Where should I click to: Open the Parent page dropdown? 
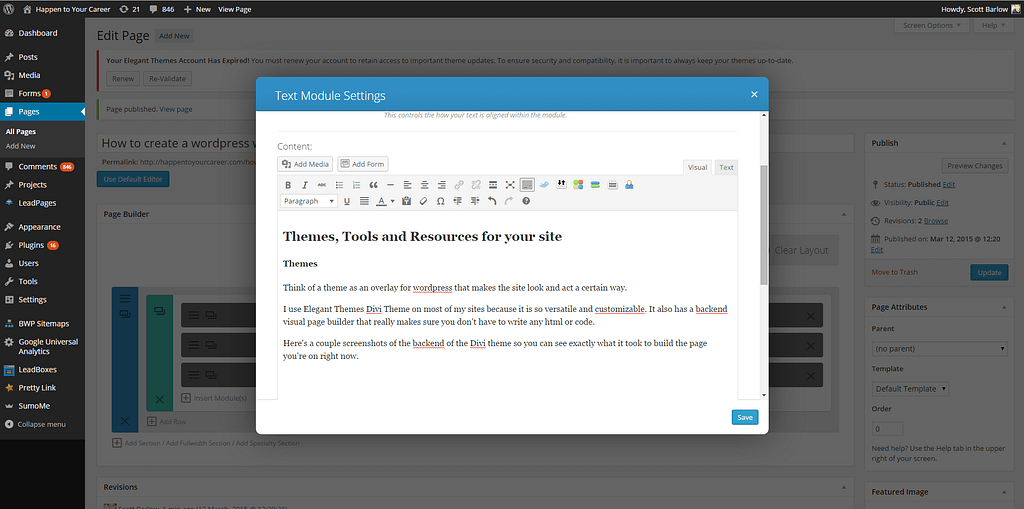pyautogui.click(x=940, y=348)
